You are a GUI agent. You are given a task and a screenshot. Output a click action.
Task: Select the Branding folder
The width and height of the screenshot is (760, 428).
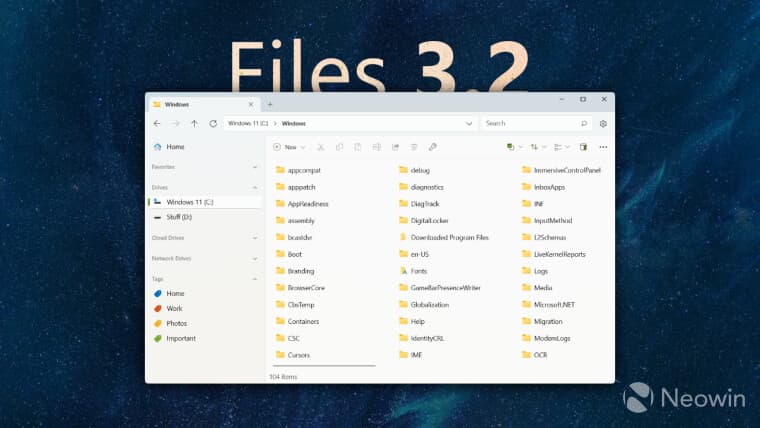pyautogui.click(x=295, y=271)
